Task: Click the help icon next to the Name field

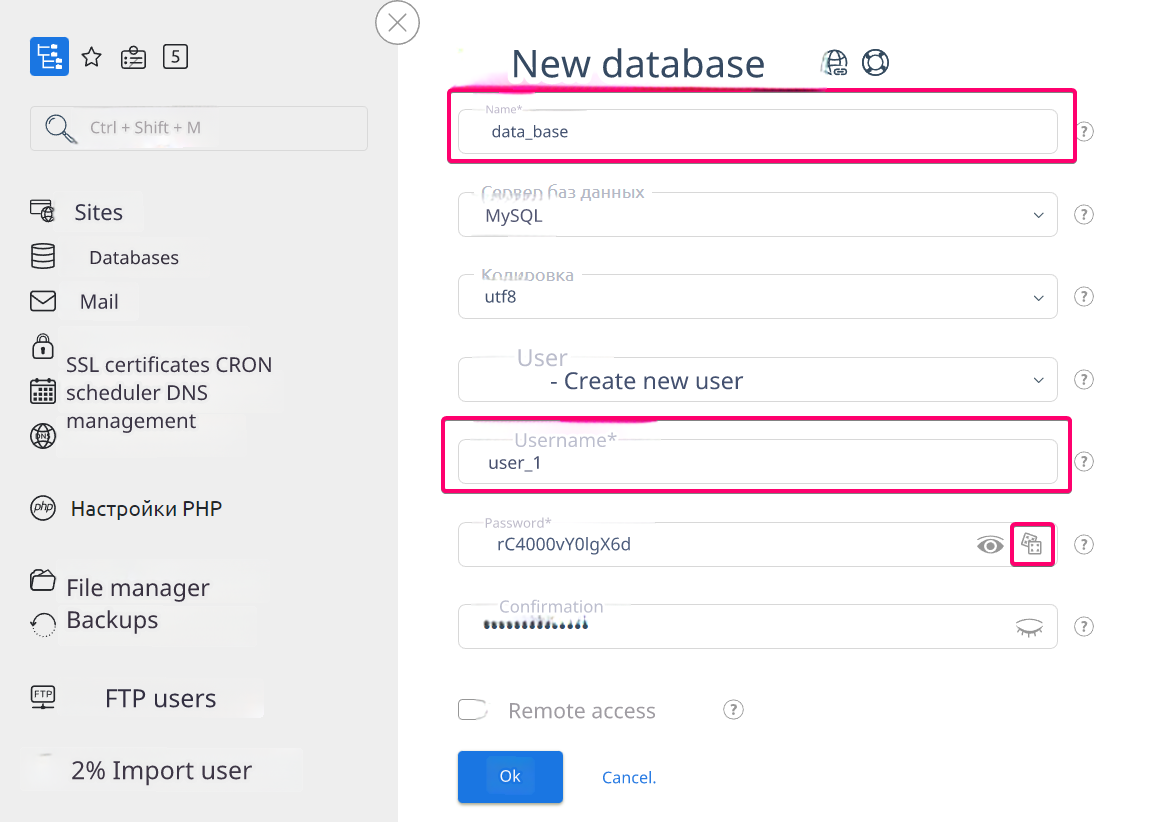Action: pos(1085,132)
